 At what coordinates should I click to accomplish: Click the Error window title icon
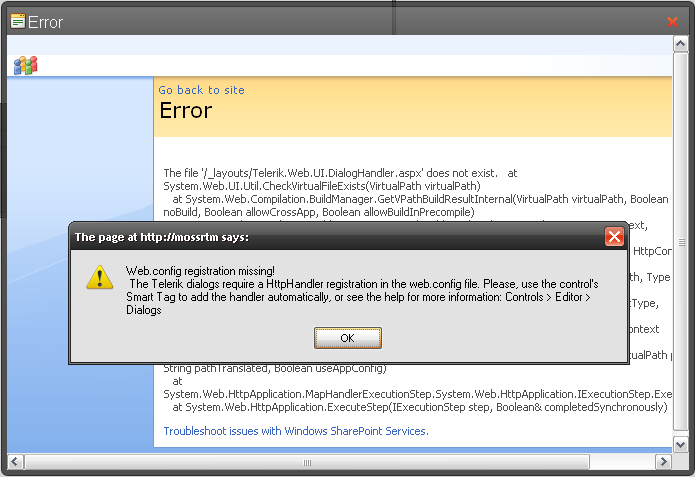(x=18, y=21)
